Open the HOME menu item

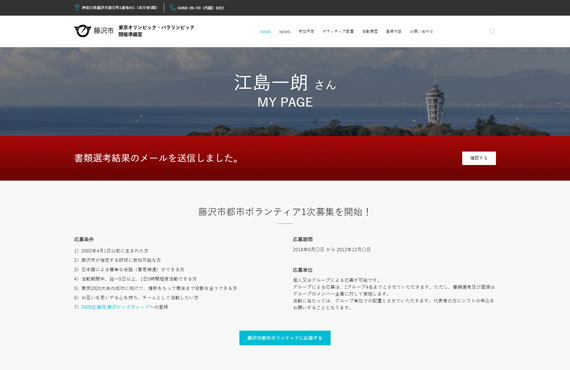265,32
